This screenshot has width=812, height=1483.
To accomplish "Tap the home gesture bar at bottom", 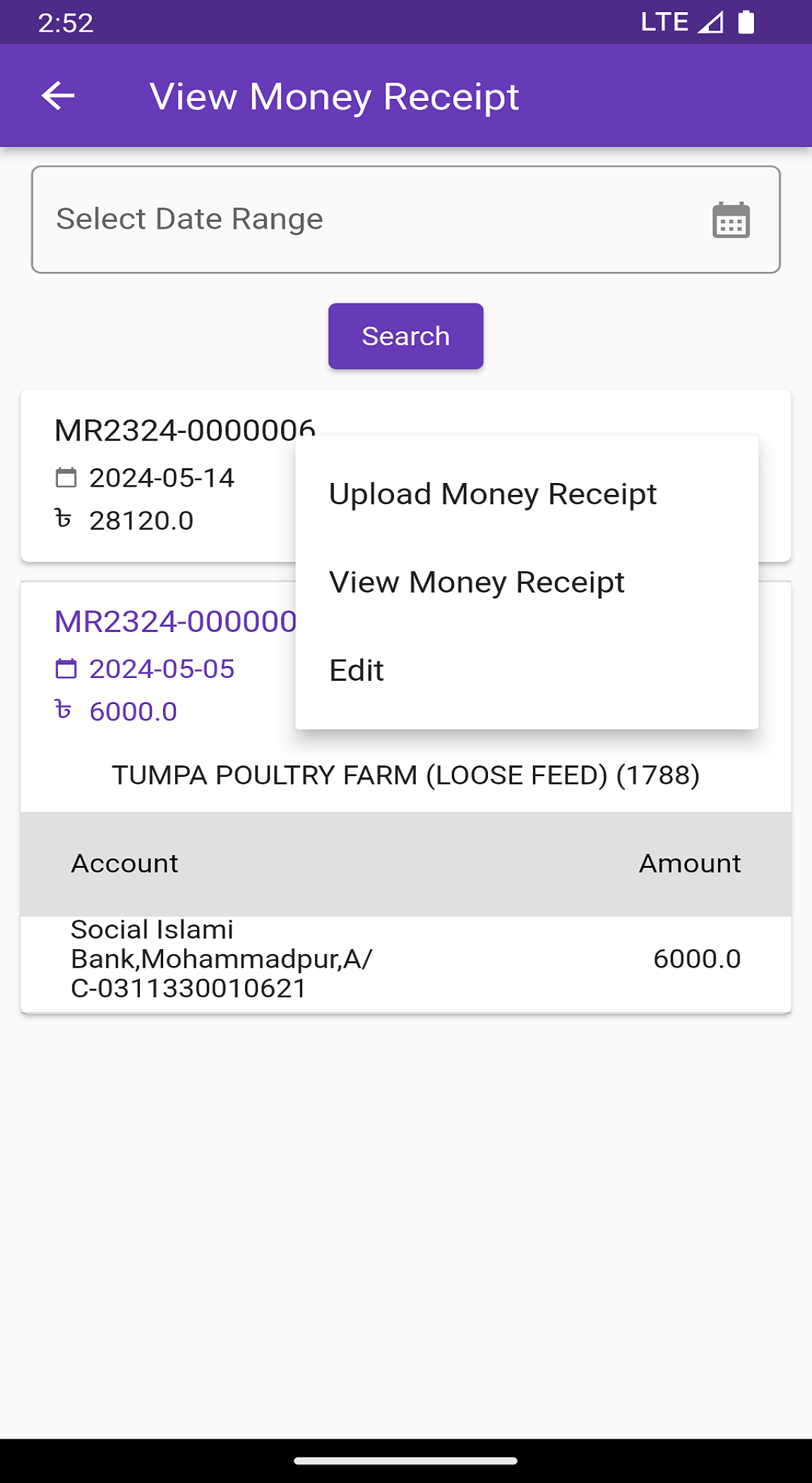I will 405,1460.
